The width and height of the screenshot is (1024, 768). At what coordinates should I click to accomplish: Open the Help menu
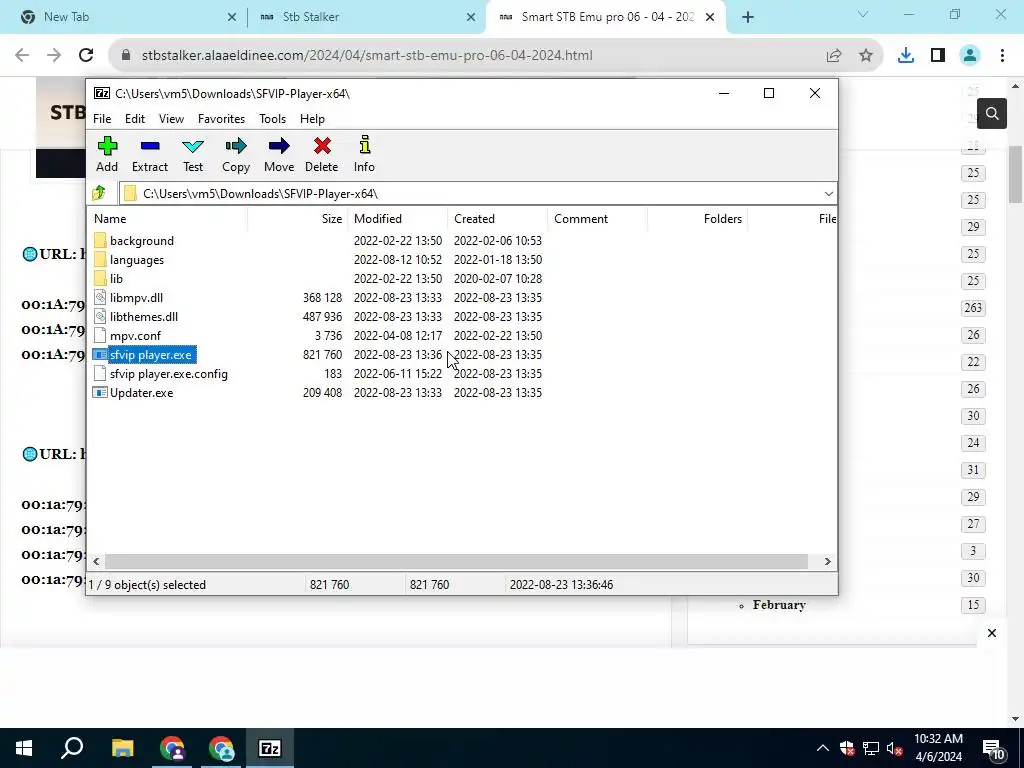pyautogui.click(x=312, y=119)
